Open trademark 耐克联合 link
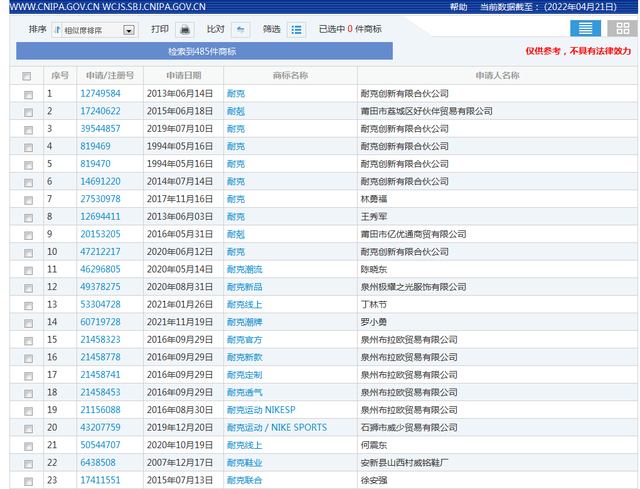This screenshot has width=640, height=489. (x=244, y=480)
